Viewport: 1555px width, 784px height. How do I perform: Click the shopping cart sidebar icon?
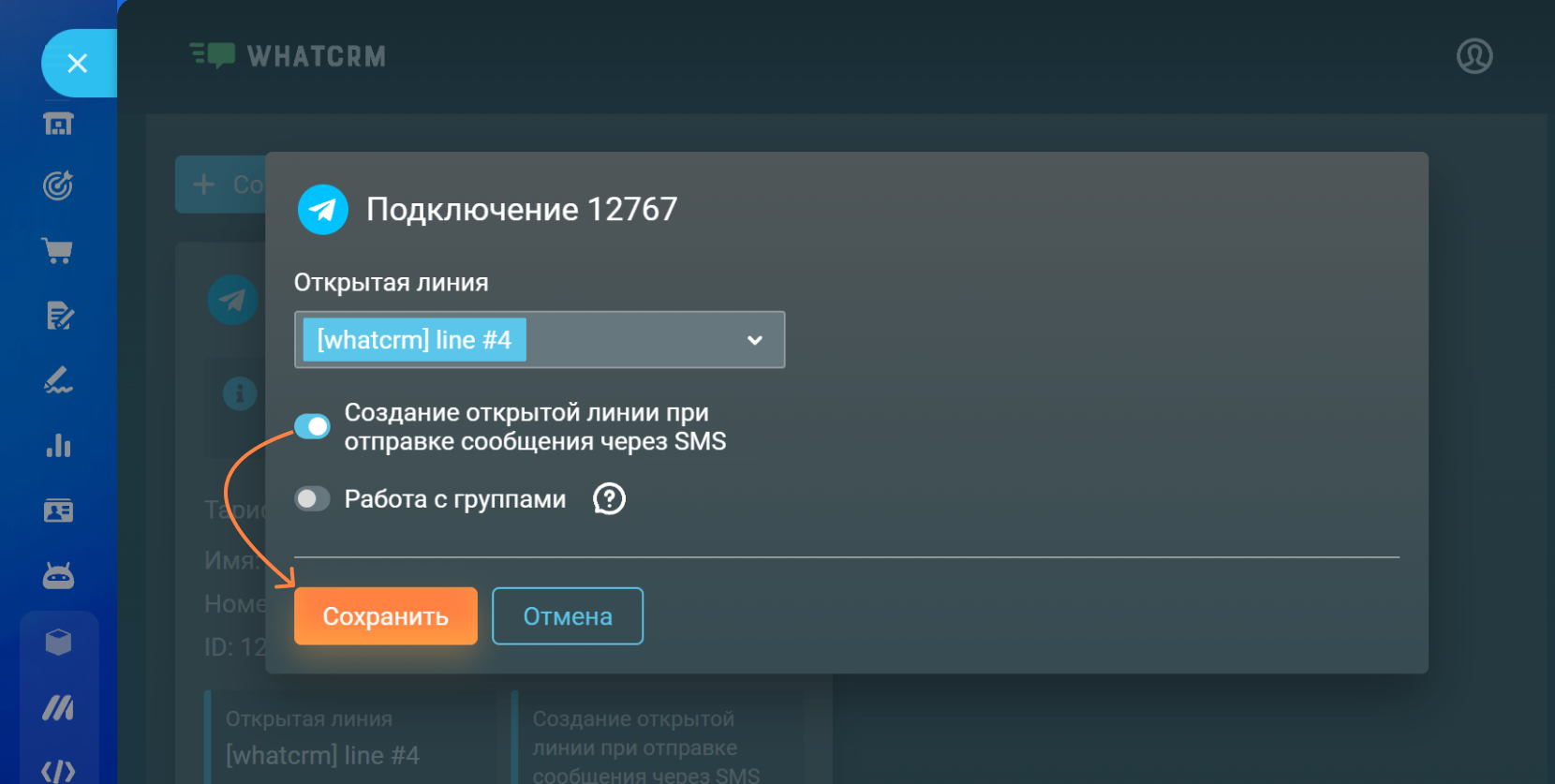tap(58, 250)
